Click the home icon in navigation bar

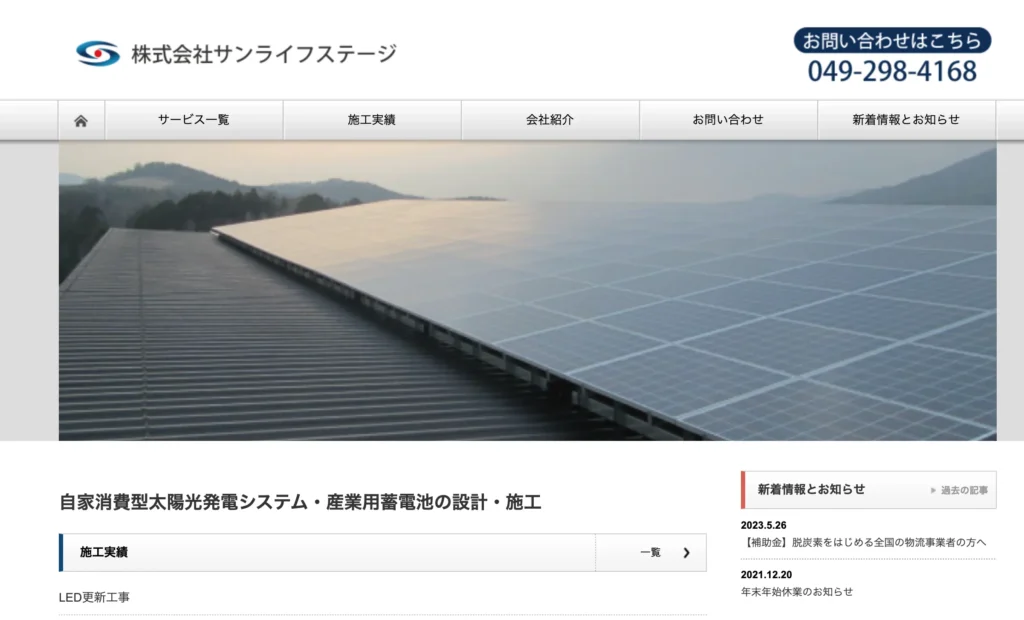(81, 120)
